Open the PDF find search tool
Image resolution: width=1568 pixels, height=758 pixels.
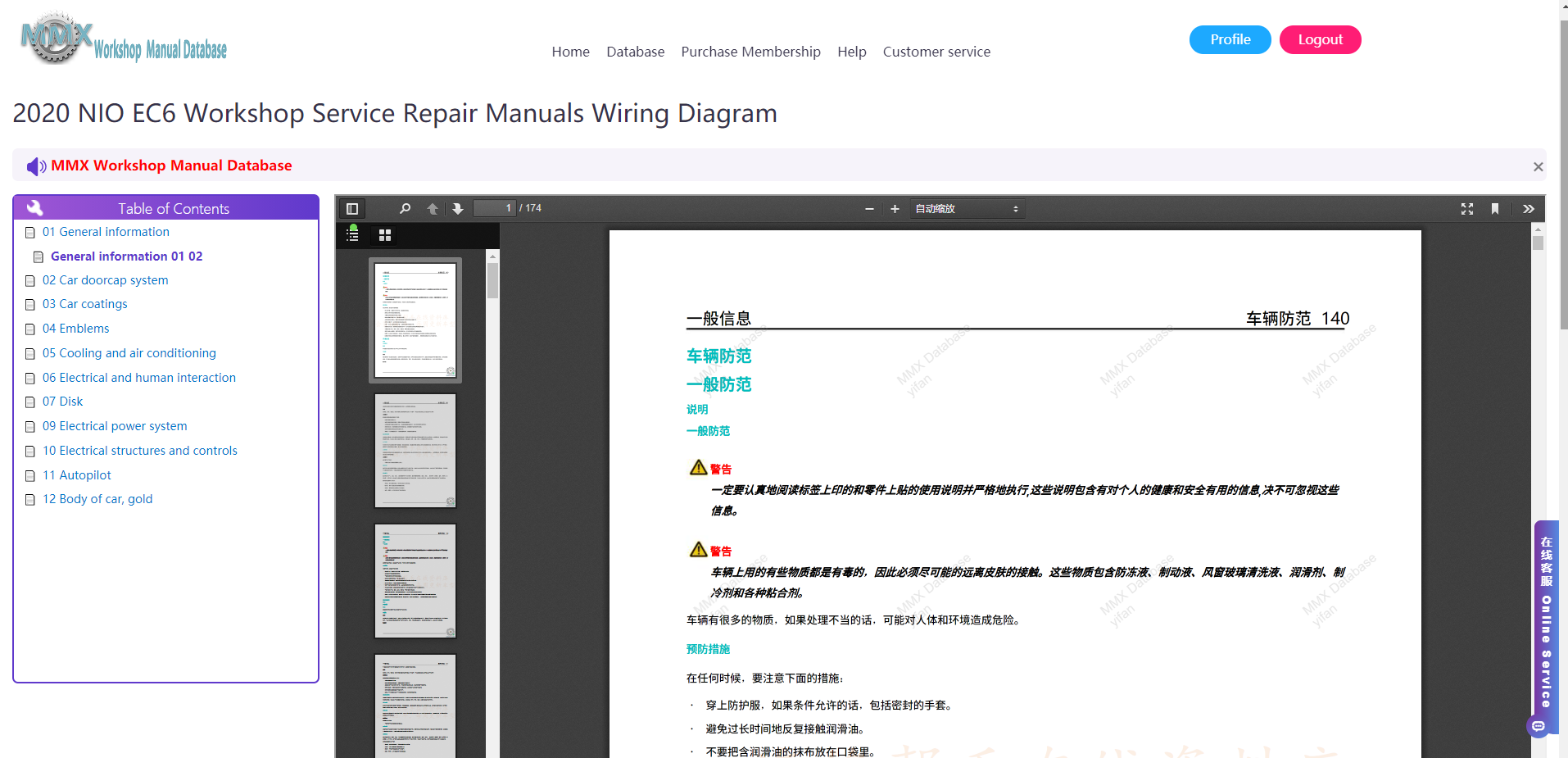tap(405, 209)
